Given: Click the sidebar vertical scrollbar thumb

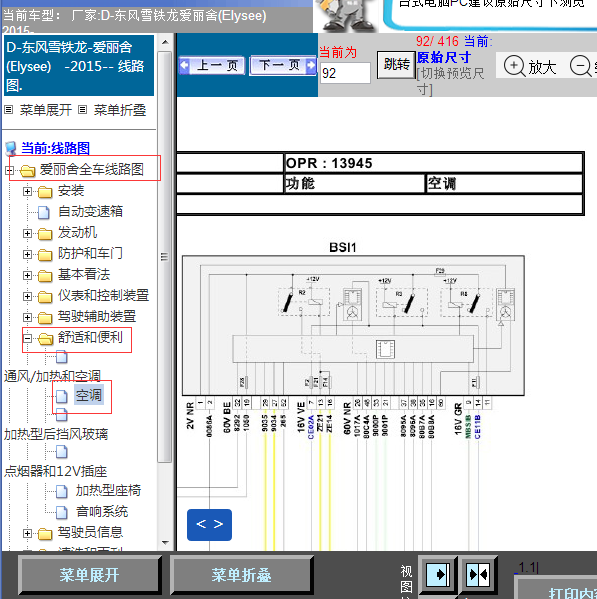Looking at the screenshot, I should coord(165,257).
